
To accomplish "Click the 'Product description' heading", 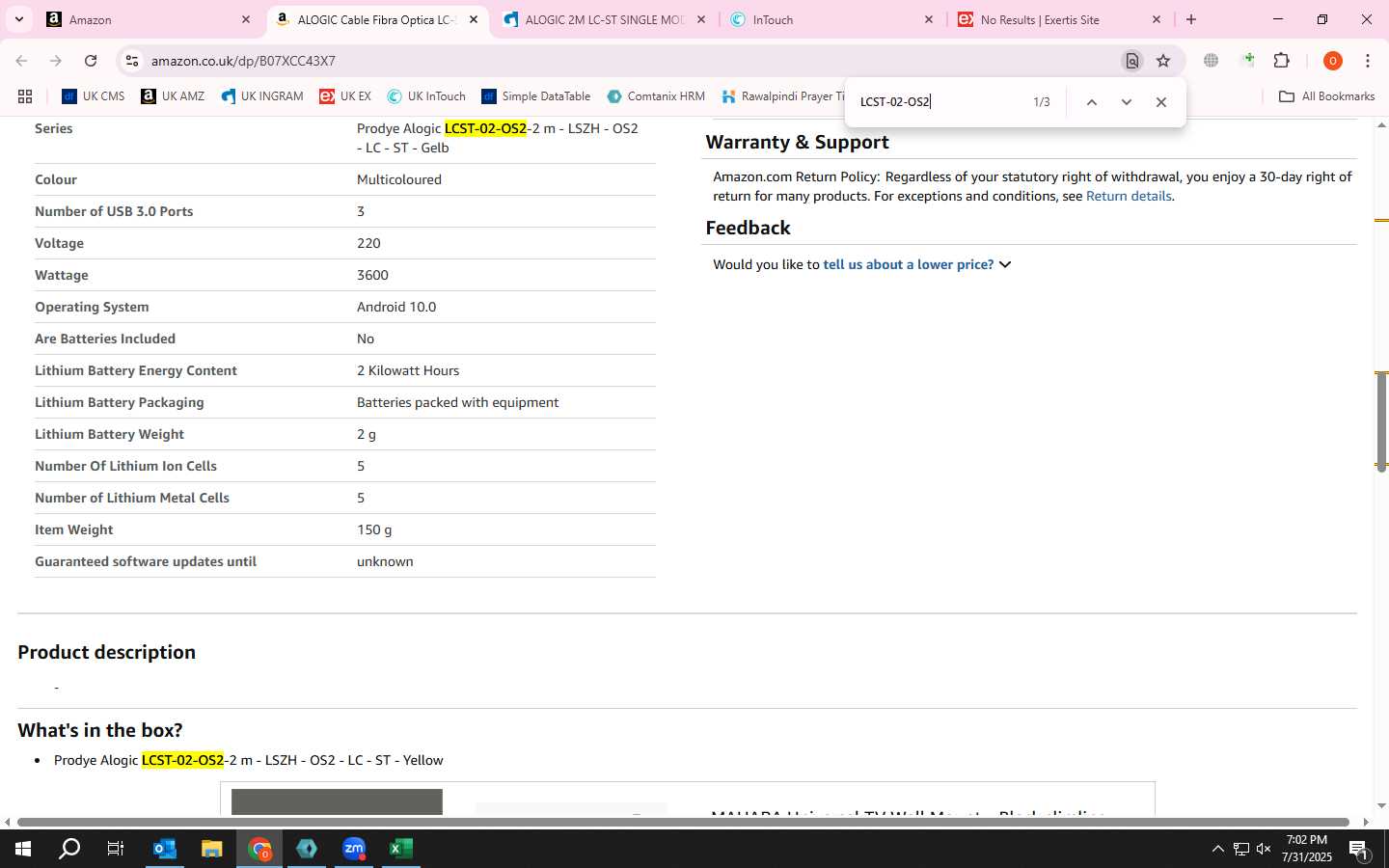I will pos(106,652).
